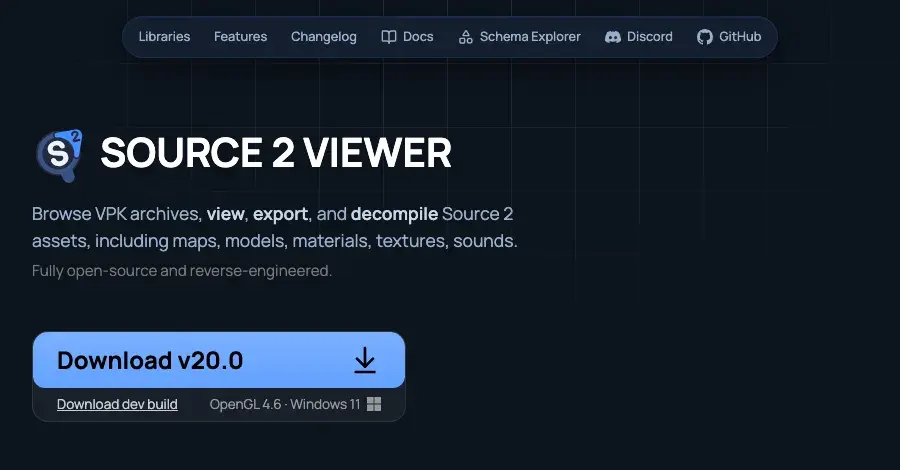Click the bold word 'decompile'
This screenshot has width=900, height=470.
pyautogui.click(x=394, y=214)
